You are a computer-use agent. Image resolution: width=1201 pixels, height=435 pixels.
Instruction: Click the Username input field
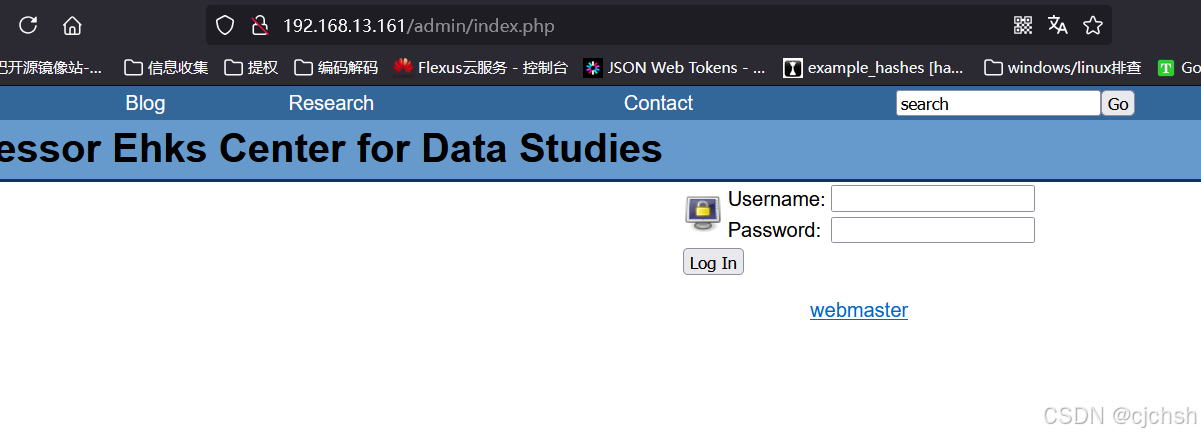[x=933, y=198]
